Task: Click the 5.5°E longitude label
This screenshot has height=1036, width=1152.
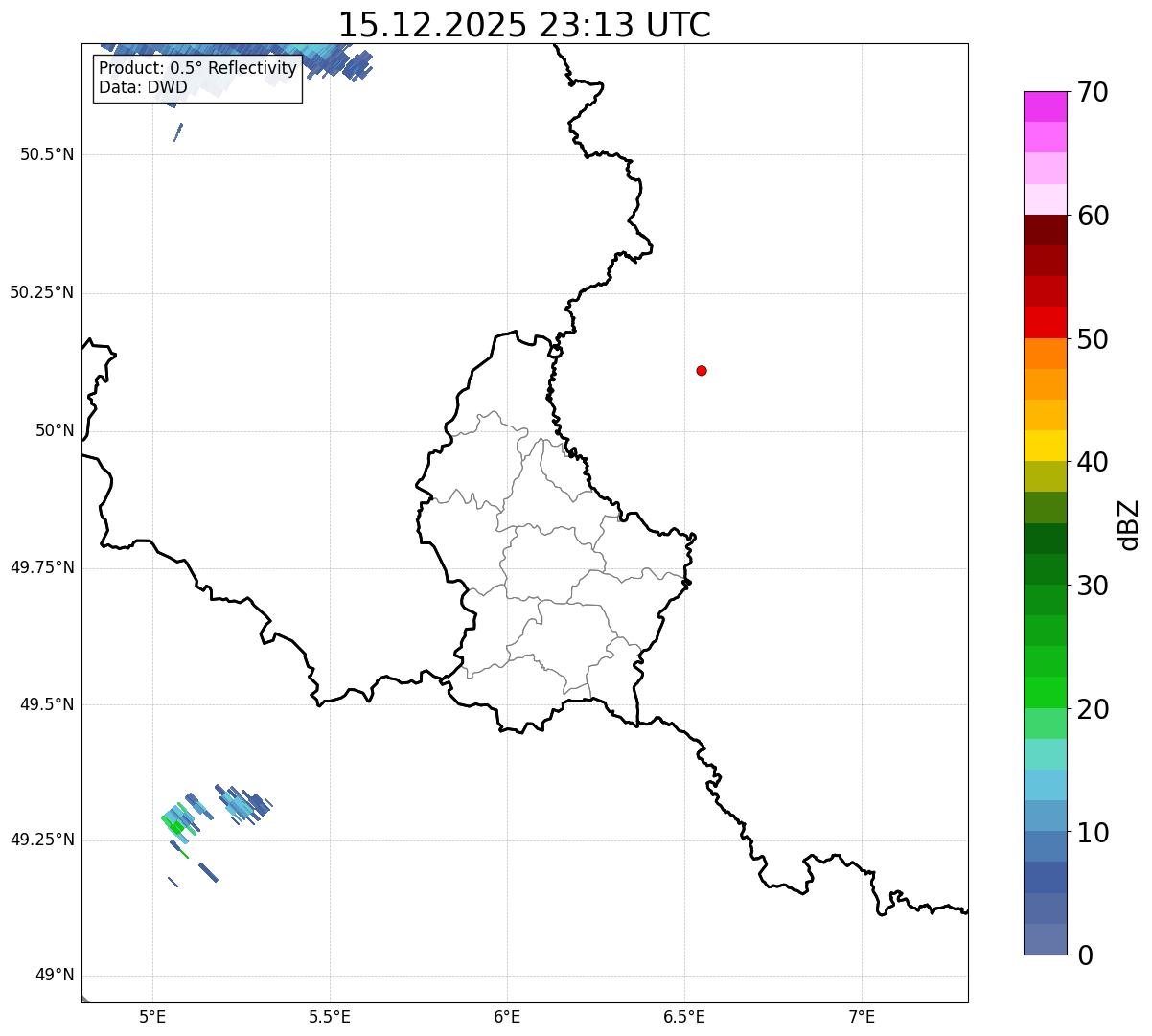Action: click(x=330, y=1016)
